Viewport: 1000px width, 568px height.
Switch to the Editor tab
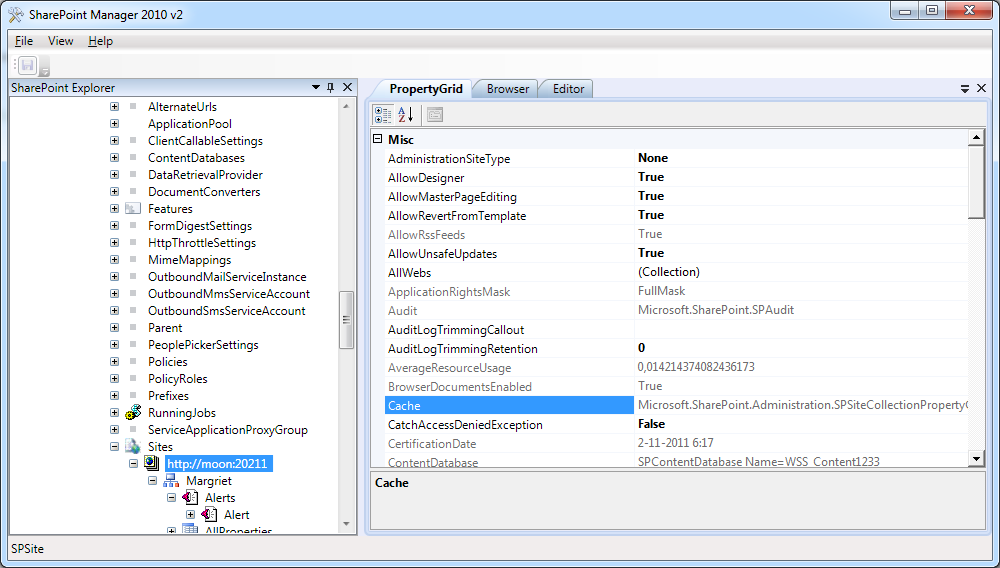(568, 89)
